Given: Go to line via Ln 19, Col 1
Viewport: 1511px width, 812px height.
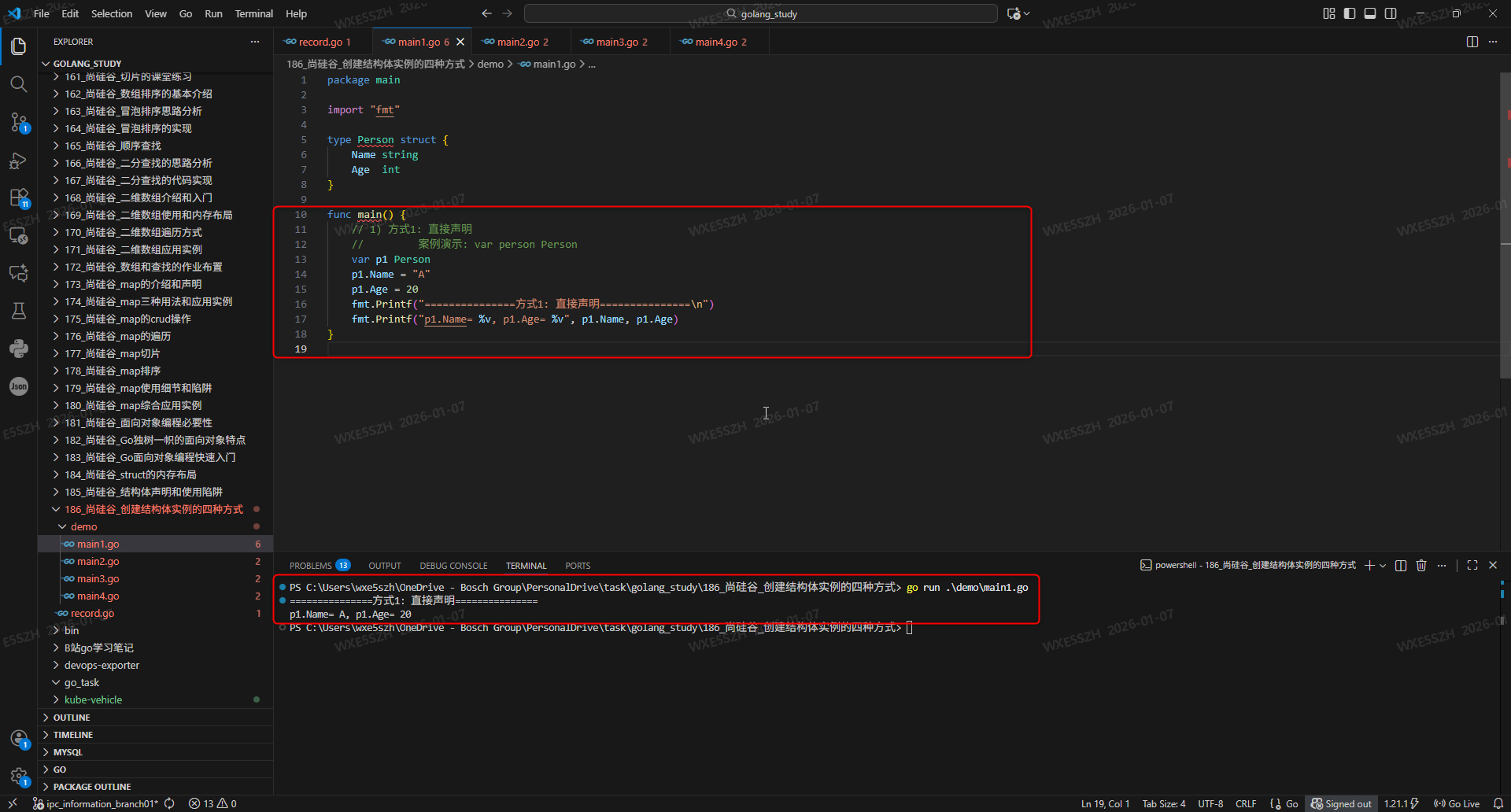Looking at the screenshot, I should pos(1105,803).
